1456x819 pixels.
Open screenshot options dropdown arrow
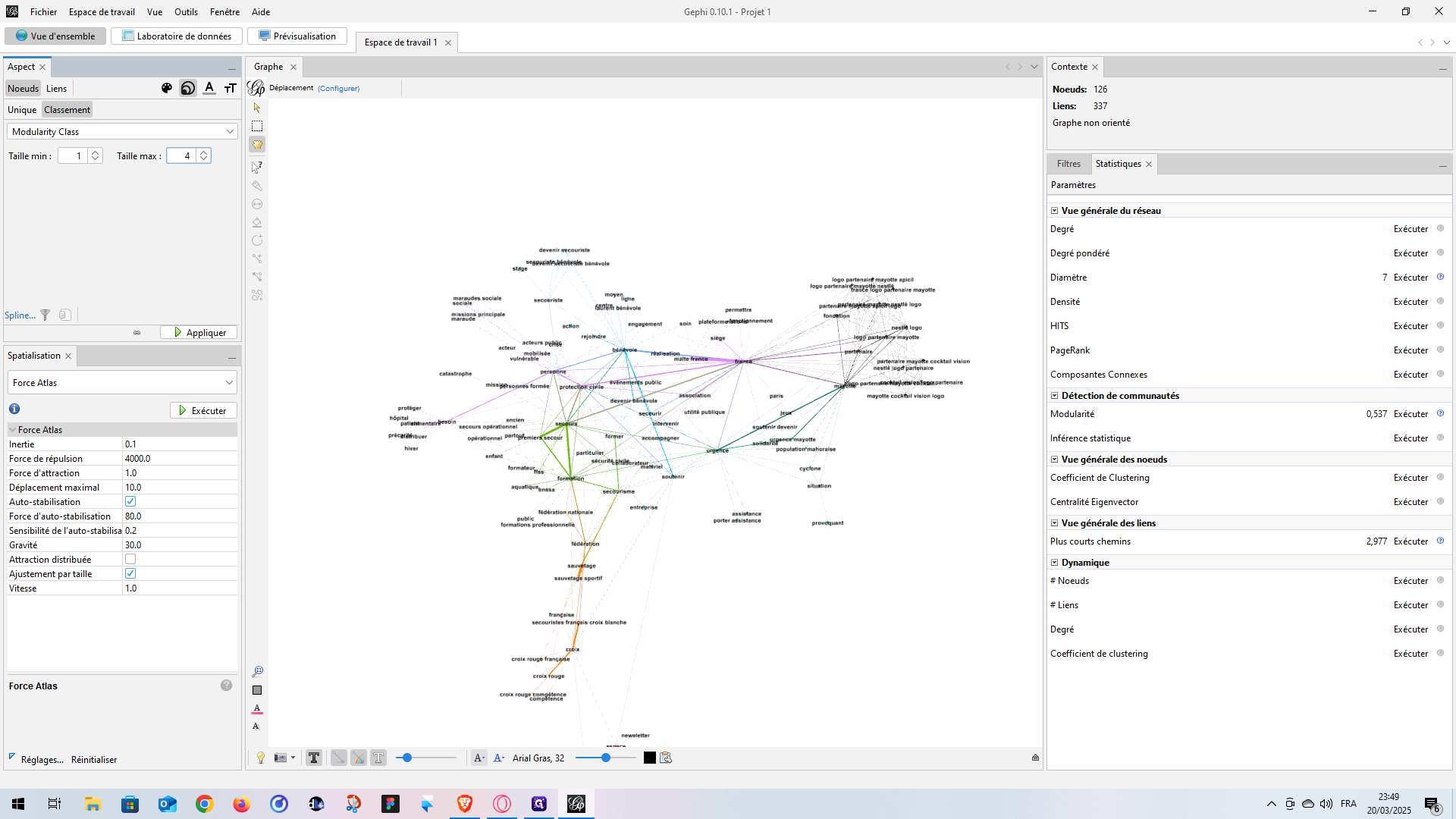point(293,758)
